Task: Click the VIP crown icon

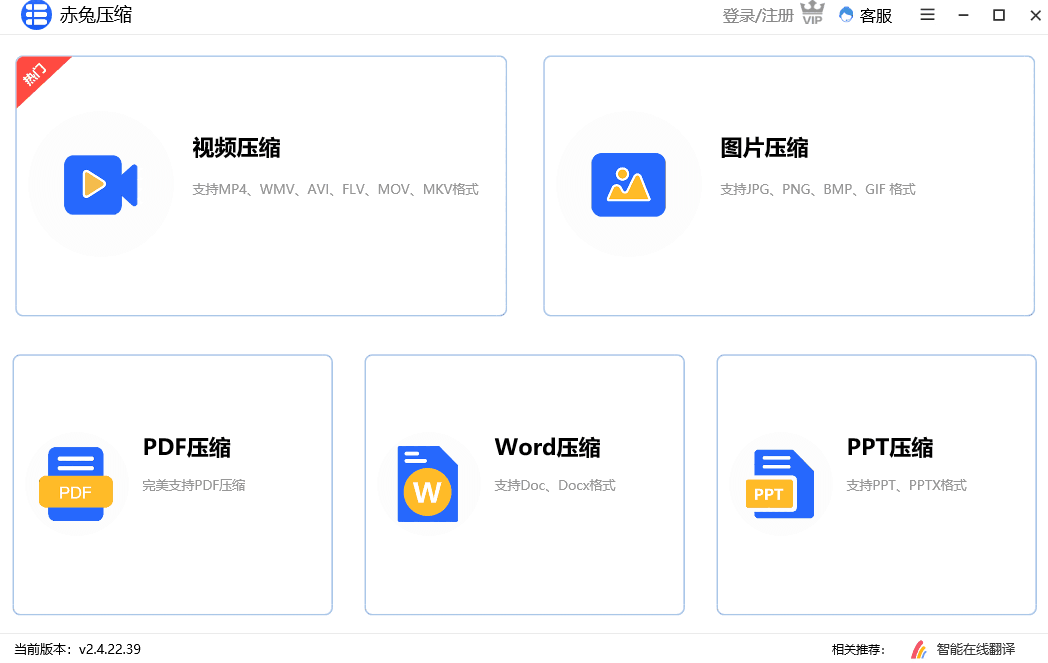Action: (812, 14)
